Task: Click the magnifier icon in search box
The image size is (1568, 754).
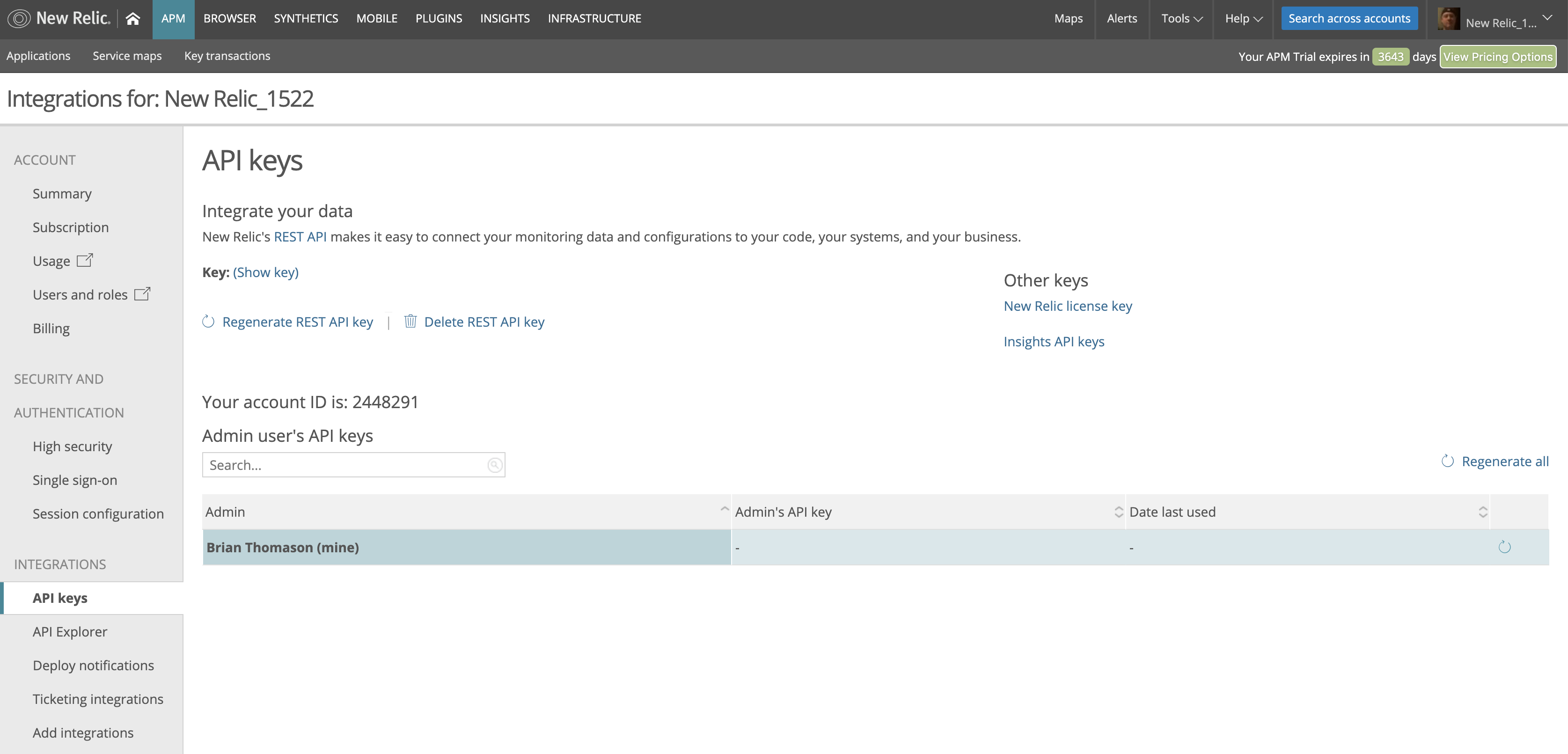Action: (495, 465)
